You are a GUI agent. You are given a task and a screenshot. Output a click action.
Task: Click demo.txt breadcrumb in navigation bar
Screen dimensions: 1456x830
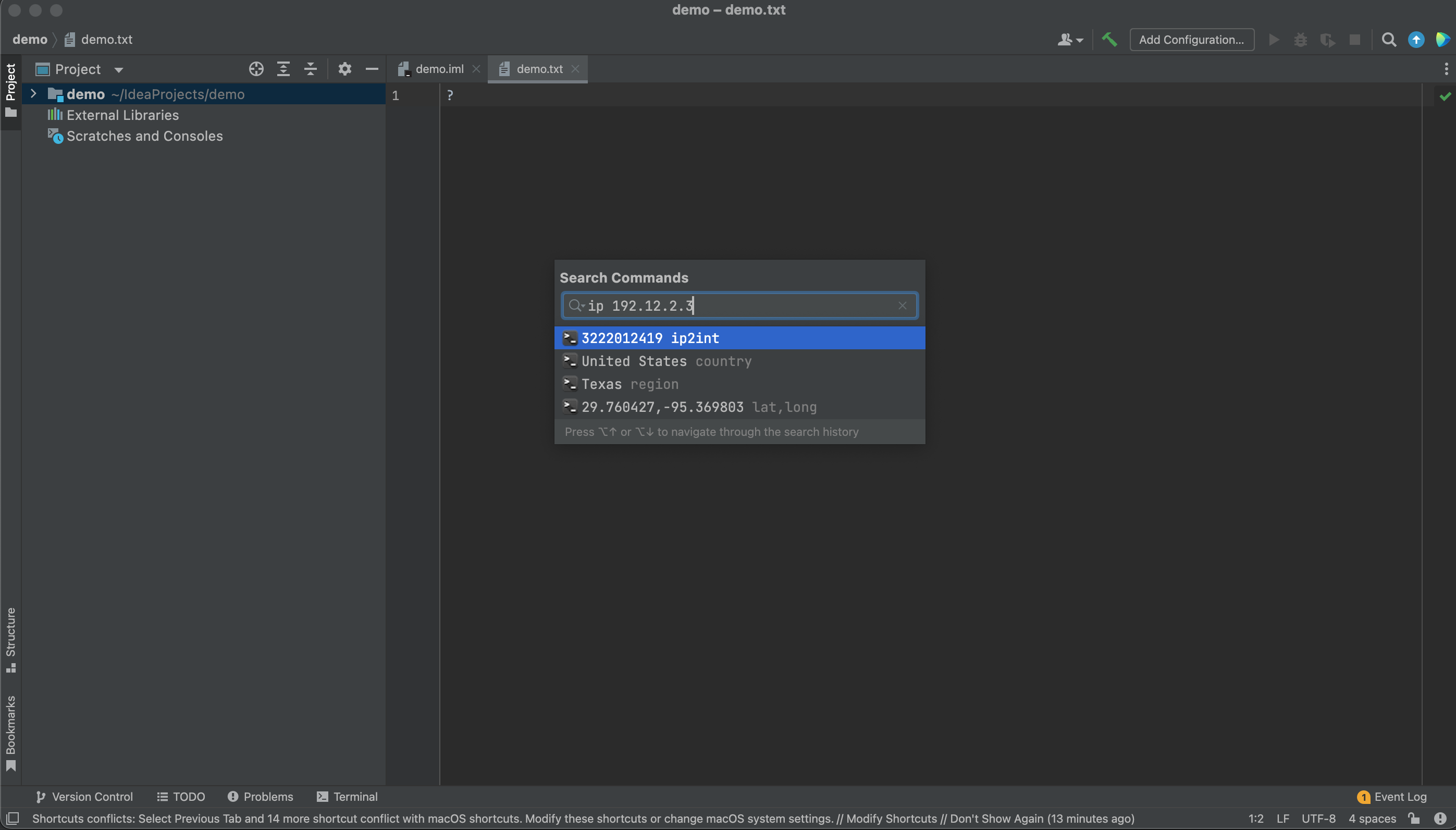[98, 39]
